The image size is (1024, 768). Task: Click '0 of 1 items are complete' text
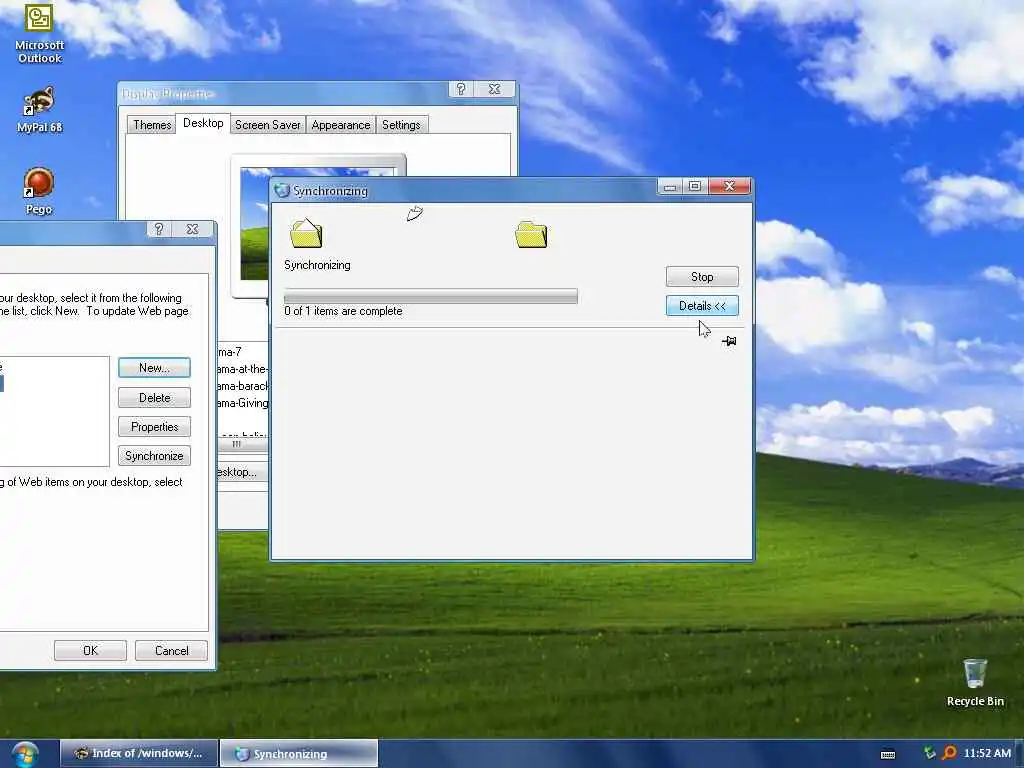pos(343,312)
